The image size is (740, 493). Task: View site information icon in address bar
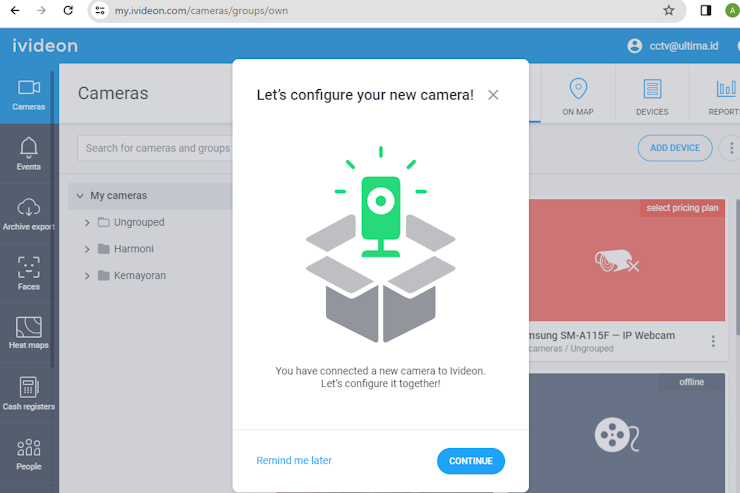(100, 10)
